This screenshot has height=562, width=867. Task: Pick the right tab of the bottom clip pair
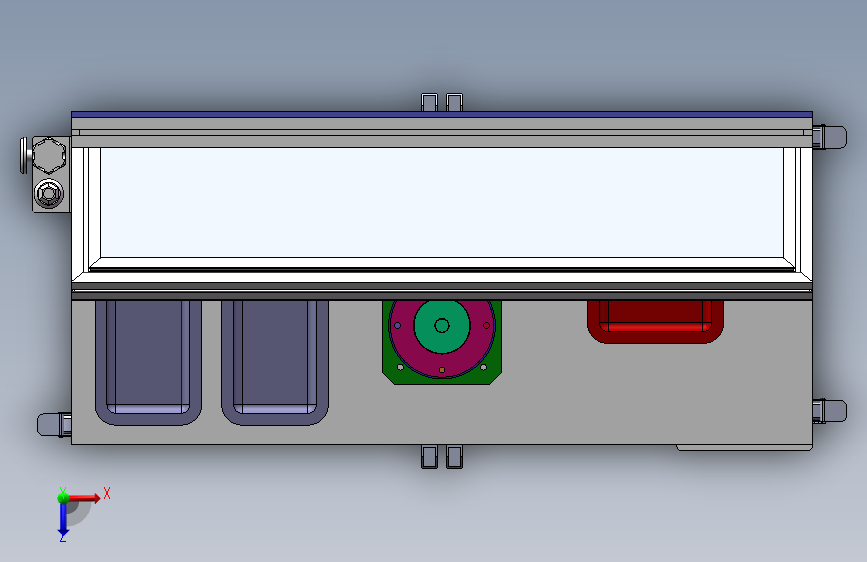click(x=454, y=457)
